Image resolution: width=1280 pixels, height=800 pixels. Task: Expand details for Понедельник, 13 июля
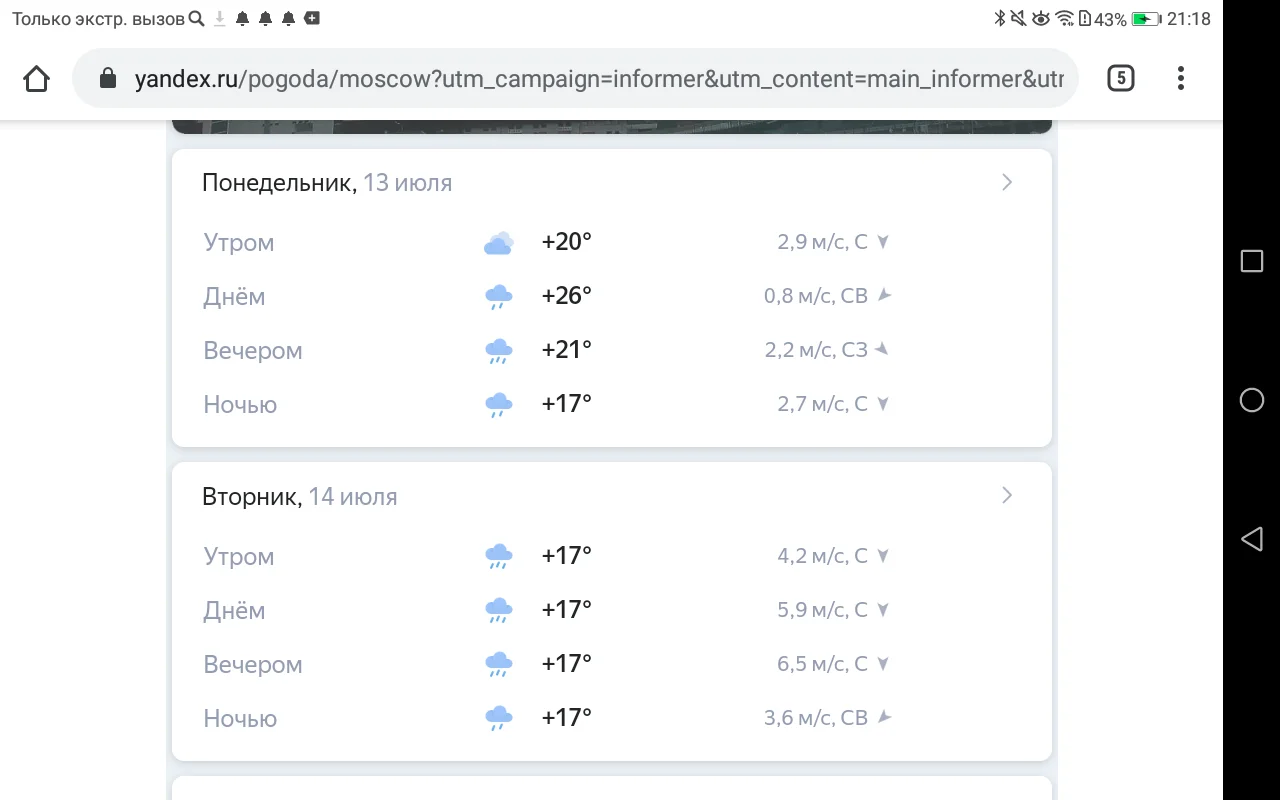pos(1006,182)
